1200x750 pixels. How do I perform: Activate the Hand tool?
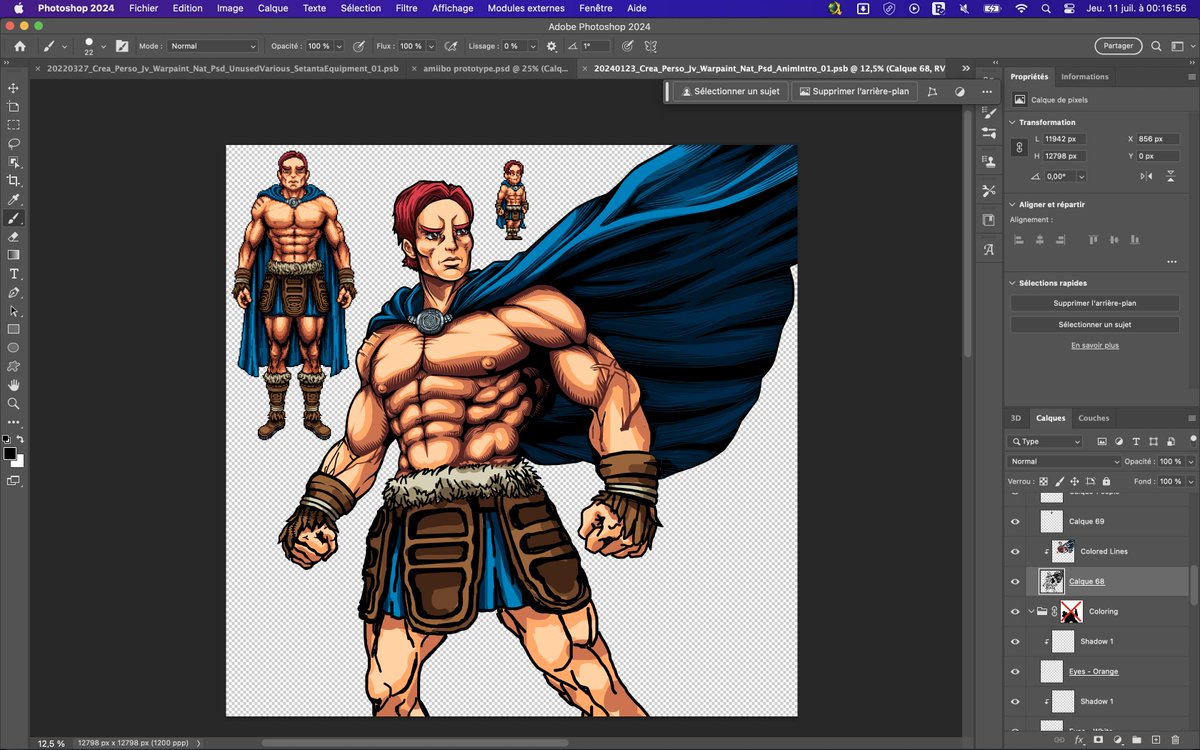point(14,385)
